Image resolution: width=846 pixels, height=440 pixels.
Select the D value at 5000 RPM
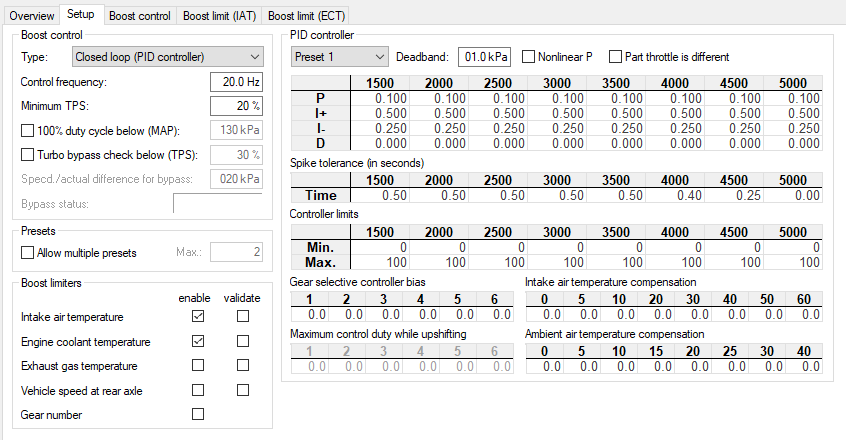coord(793,143)
